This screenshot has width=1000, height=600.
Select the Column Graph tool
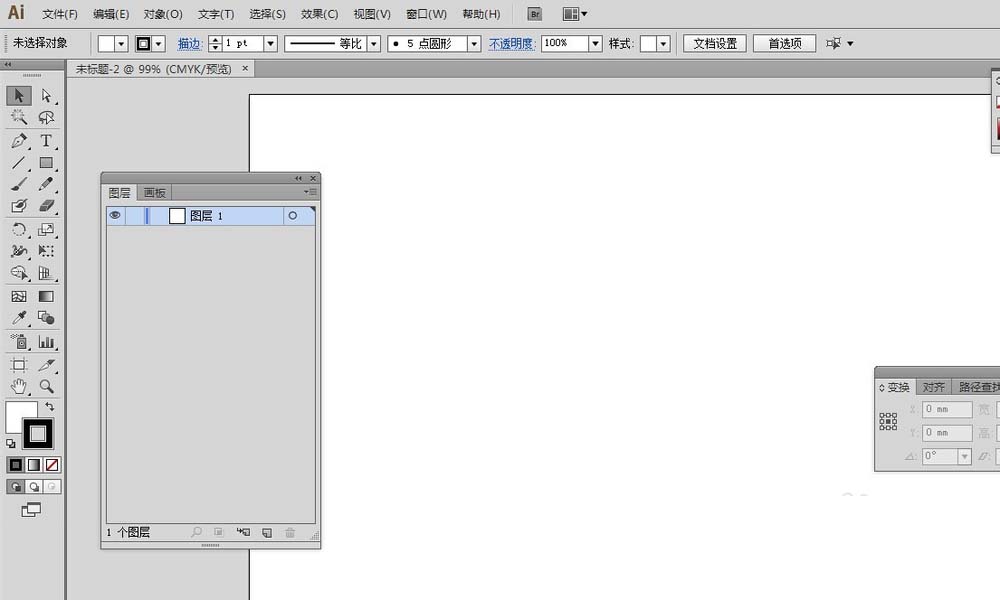point(46,342)
